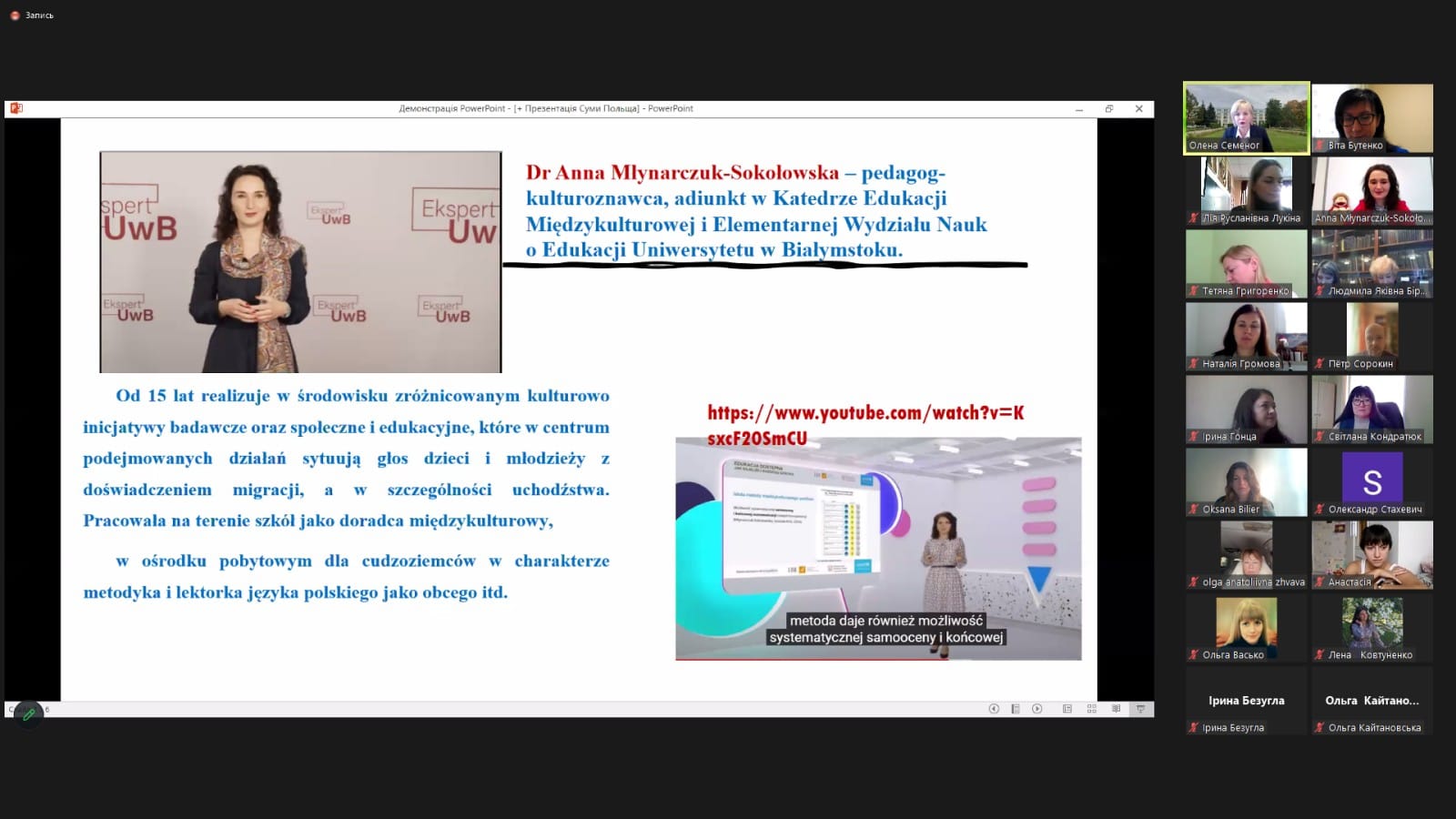Switch to Slide Sorter grid view
Image resolution: width=1456 pixels, height=819 pixels.
[x=1091, y=709]
